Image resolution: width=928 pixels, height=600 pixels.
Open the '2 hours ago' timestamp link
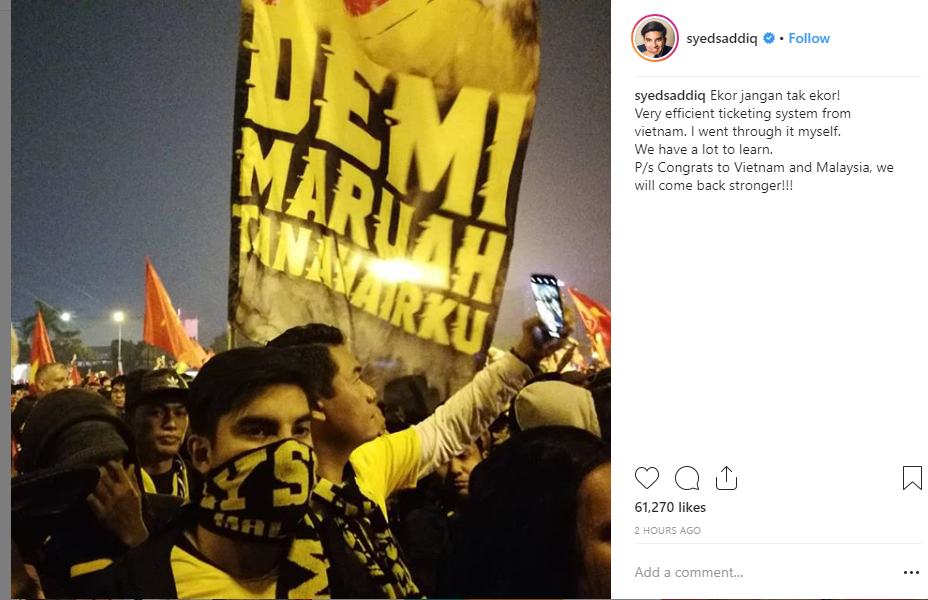coord(668,530)
